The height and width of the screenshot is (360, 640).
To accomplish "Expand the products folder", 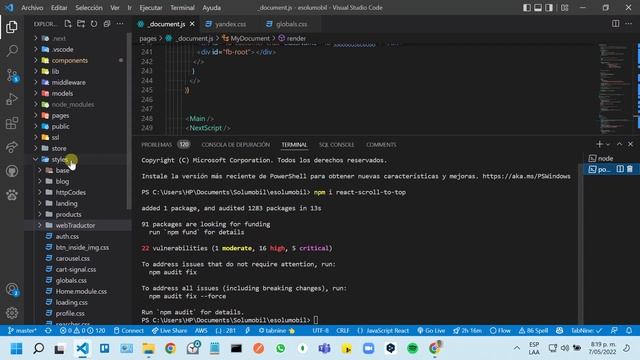I will pos(68,214).
